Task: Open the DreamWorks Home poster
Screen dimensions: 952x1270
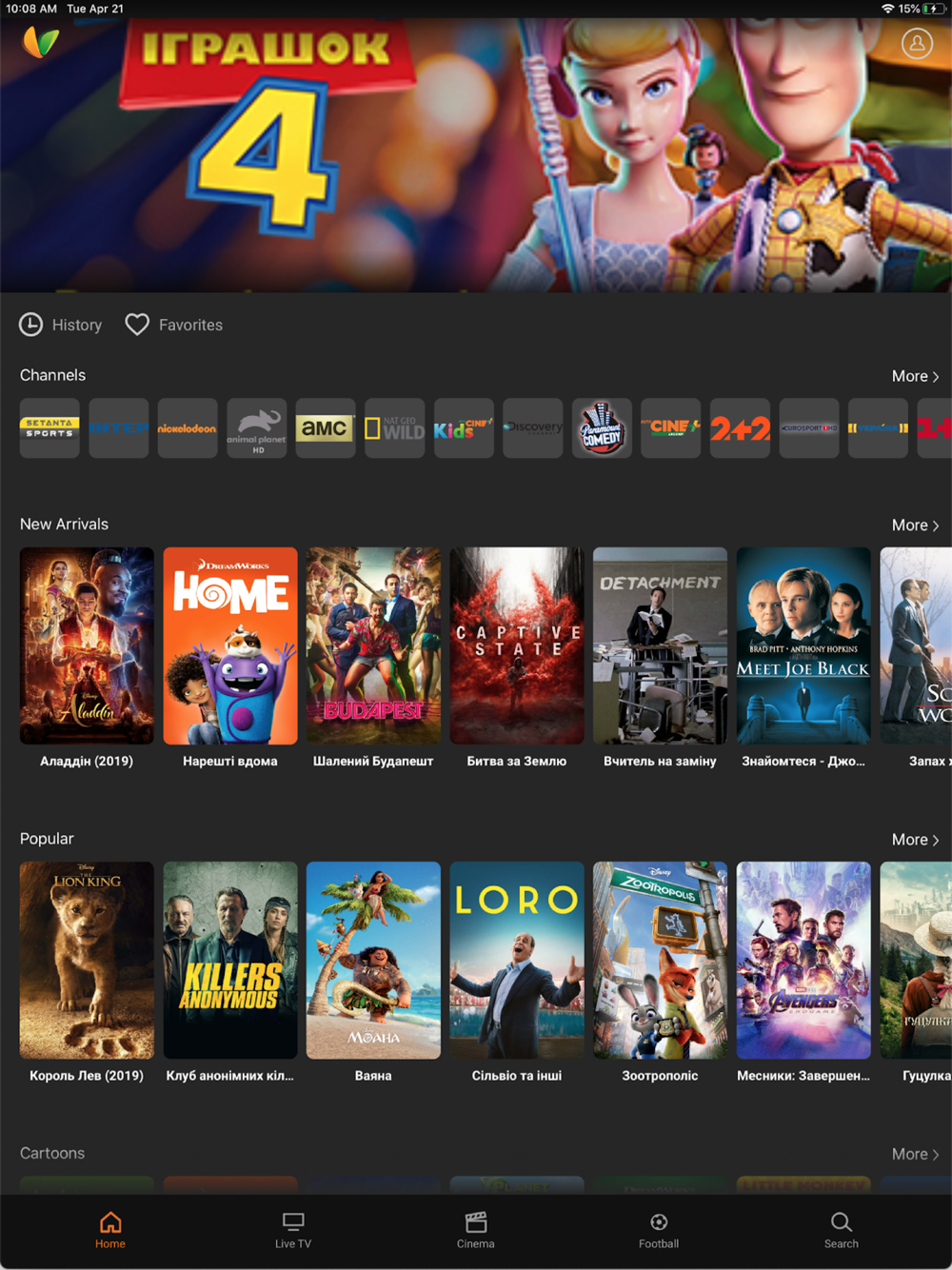Action: pos(230,645)
